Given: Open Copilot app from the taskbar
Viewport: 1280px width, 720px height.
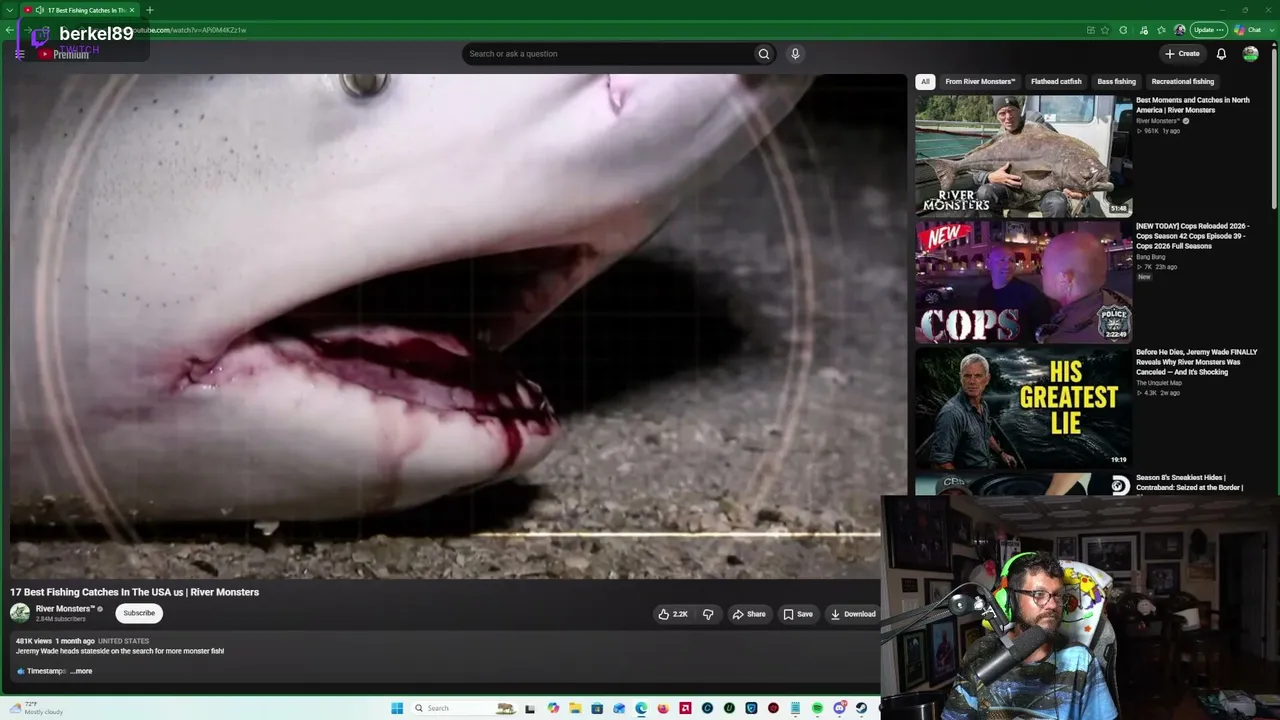Looking at the screenshot, I should click(x=553, y=708).
